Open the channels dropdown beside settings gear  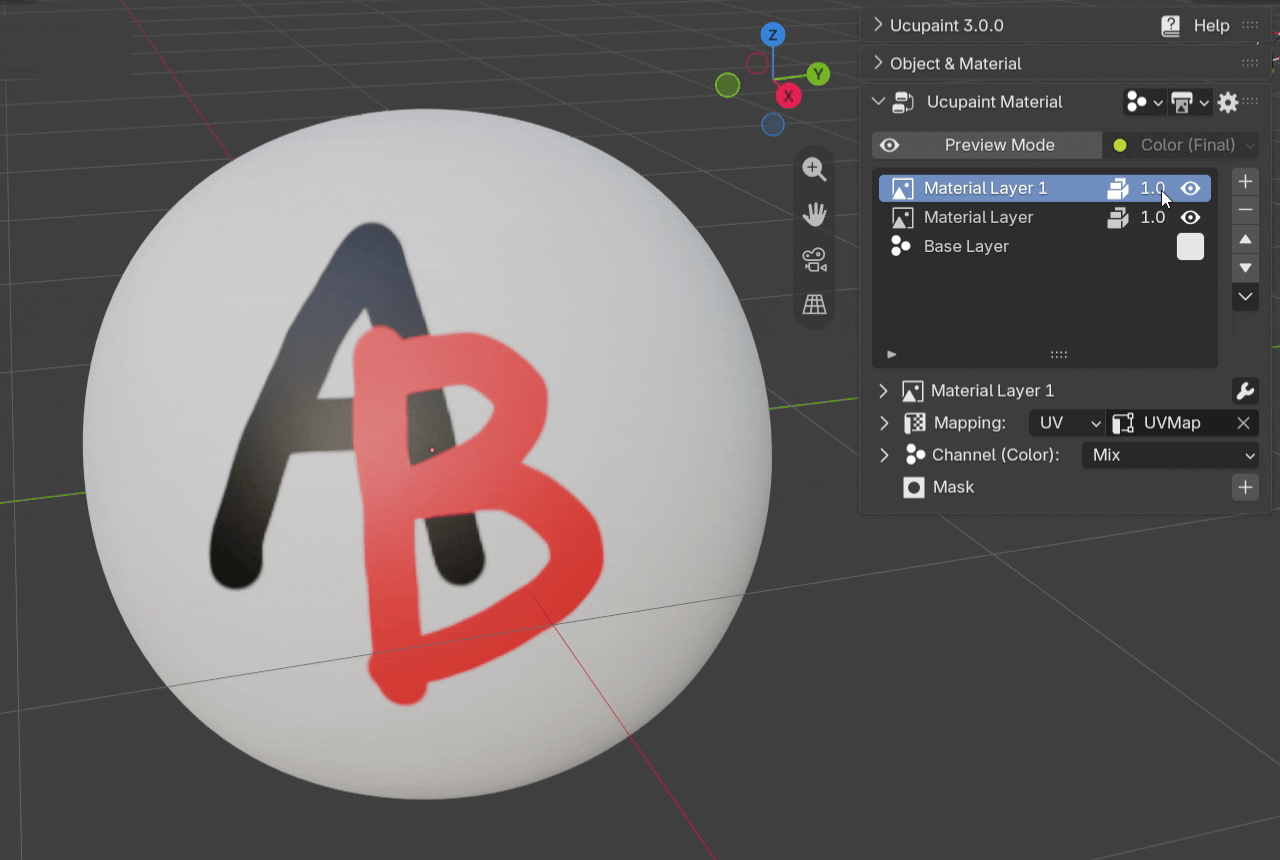click(x=1145, y=102)
